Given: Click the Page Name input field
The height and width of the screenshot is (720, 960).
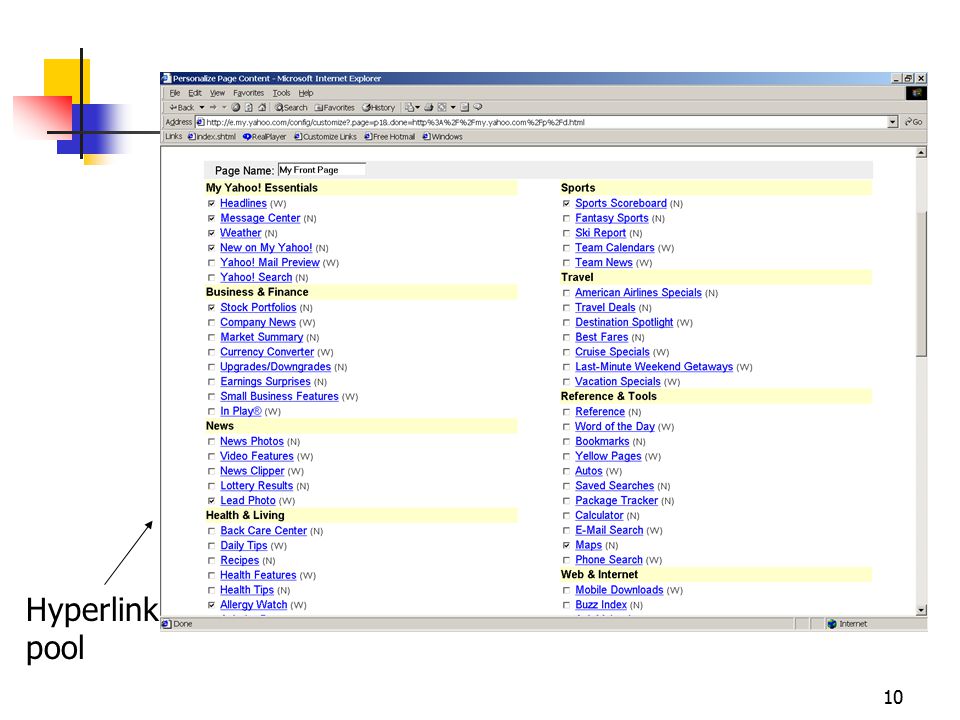Looking at the screenshot, I should pyautogui.click(x=321, y=170).
